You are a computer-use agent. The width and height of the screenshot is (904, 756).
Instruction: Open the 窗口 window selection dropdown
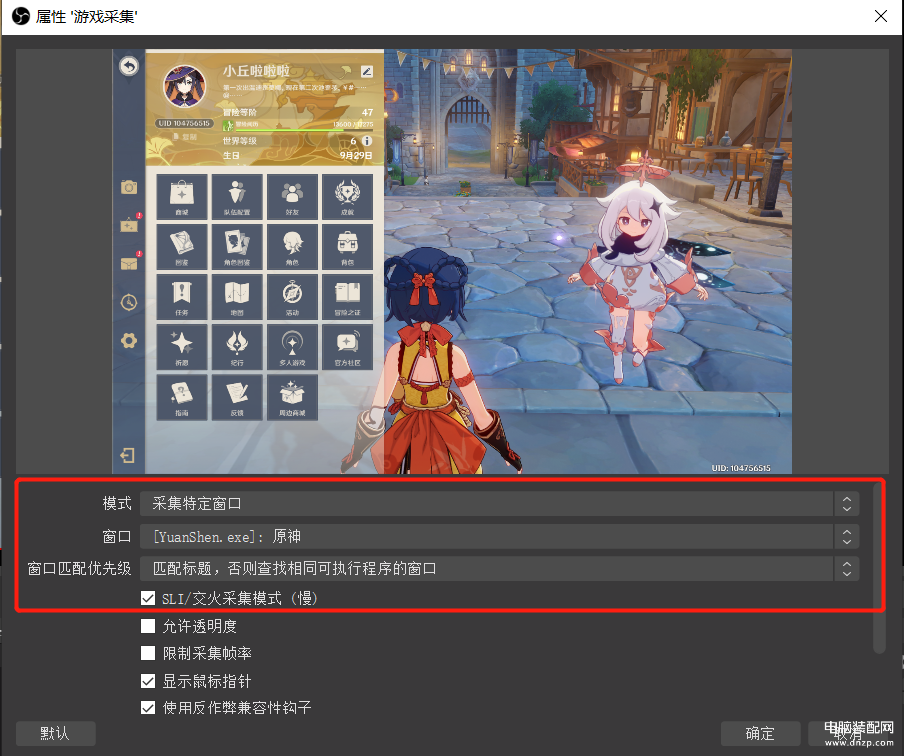pos(499,536)
